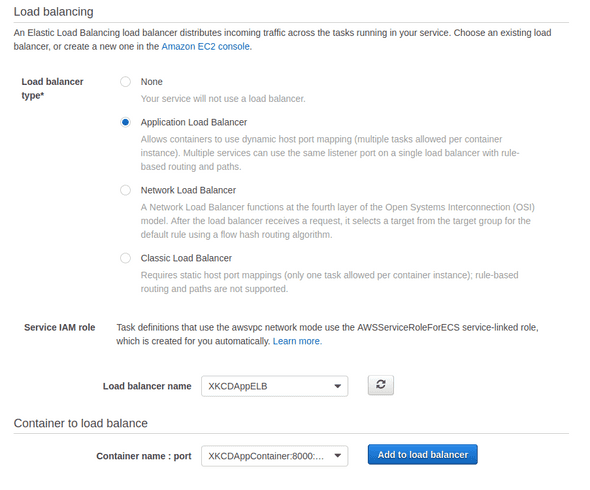Screen dimensions: 590x490
Task: Choose Classic Load Balancer radio button
Action: (x=125, y=258)
